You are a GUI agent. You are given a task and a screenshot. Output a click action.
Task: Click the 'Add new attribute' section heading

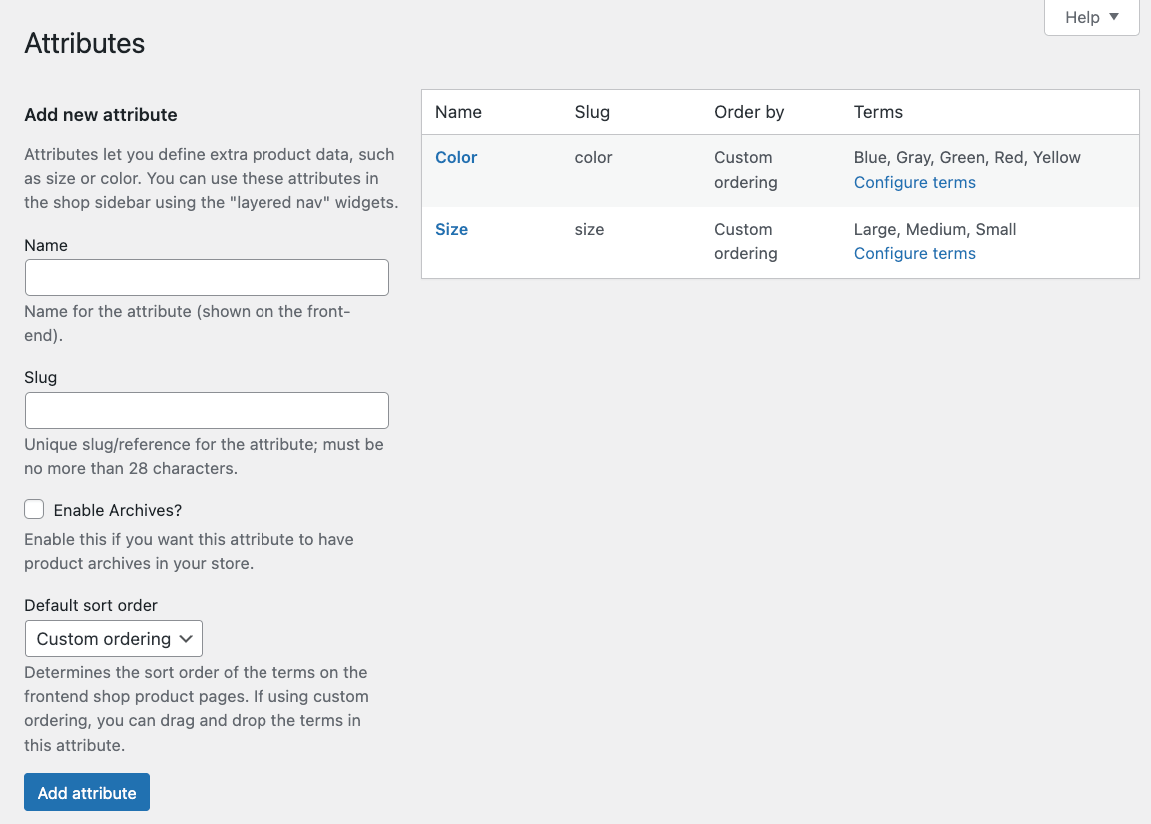(101, 115)
